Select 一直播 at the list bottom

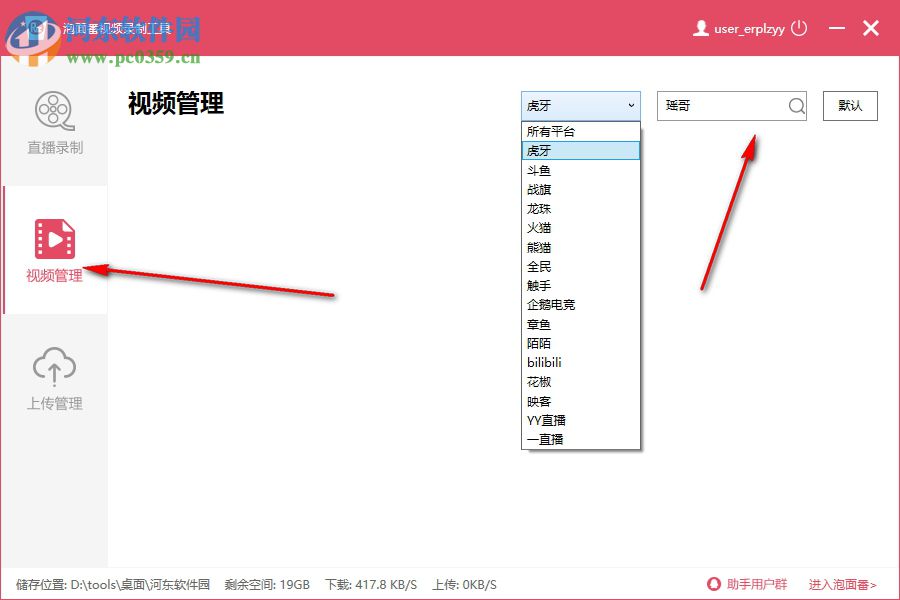[543, 439]
